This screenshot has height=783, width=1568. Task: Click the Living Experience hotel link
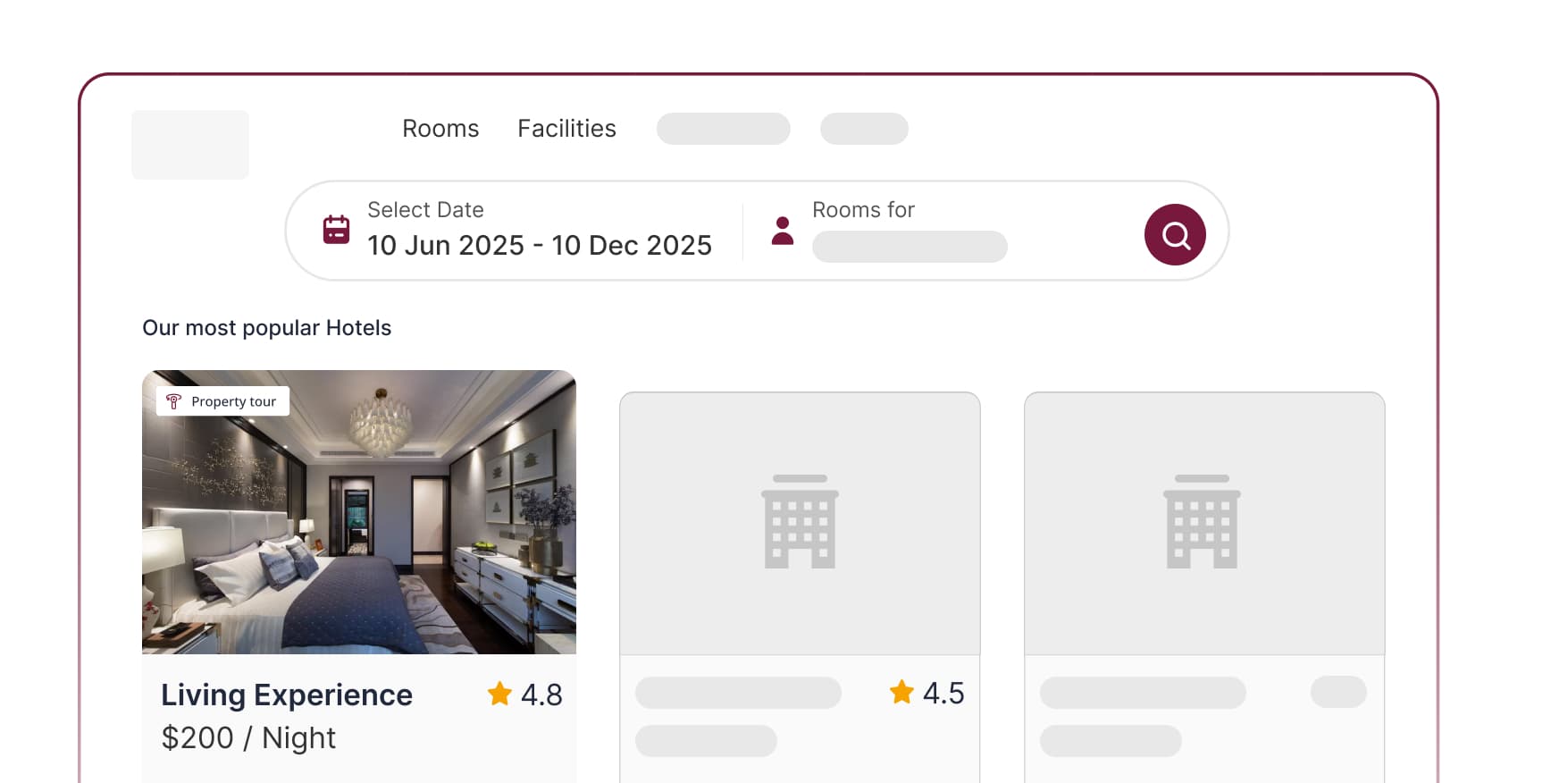[x=287, y=695]
